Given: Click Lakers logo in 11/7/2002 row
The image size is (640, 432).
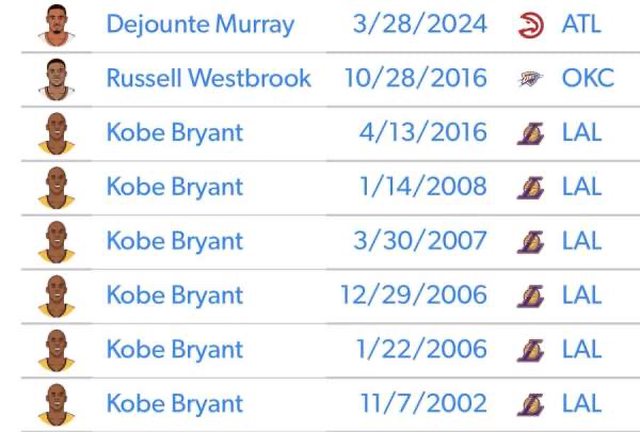Looking at the screenshot, I should [532, 404].
